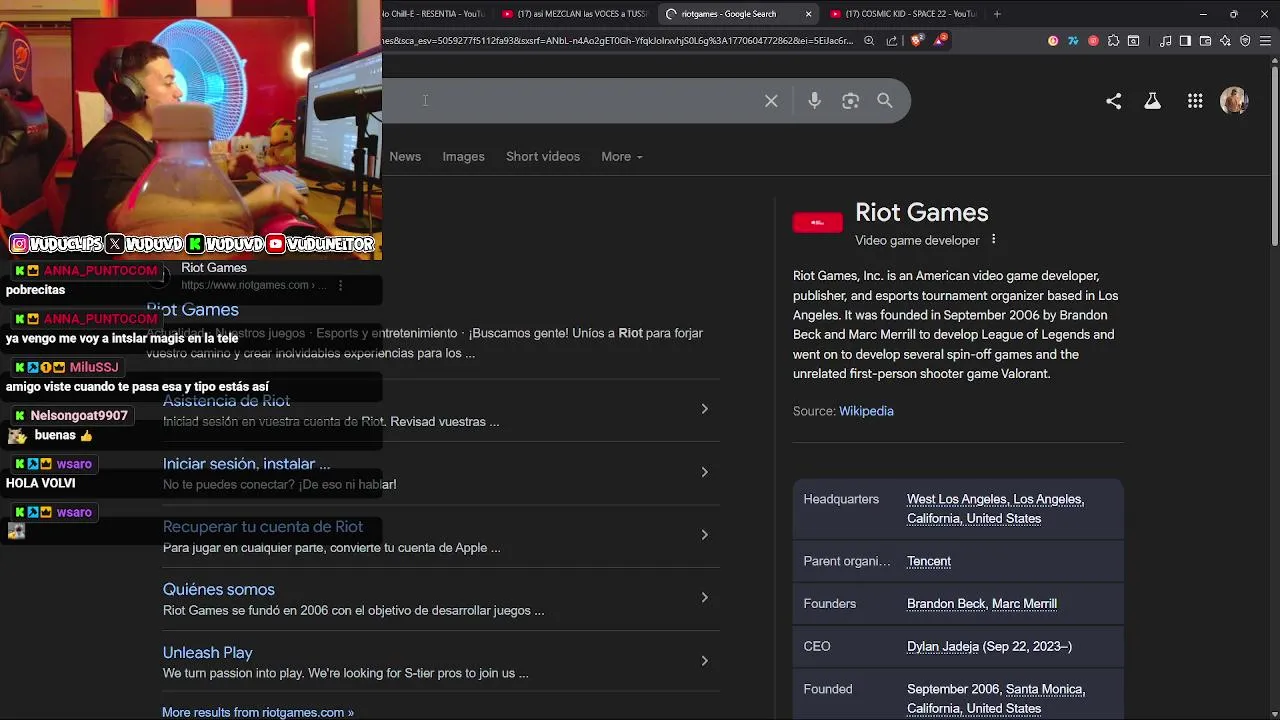Open the Wikipedia source link
Screen dimensions: 1280x720
(866, 411)
